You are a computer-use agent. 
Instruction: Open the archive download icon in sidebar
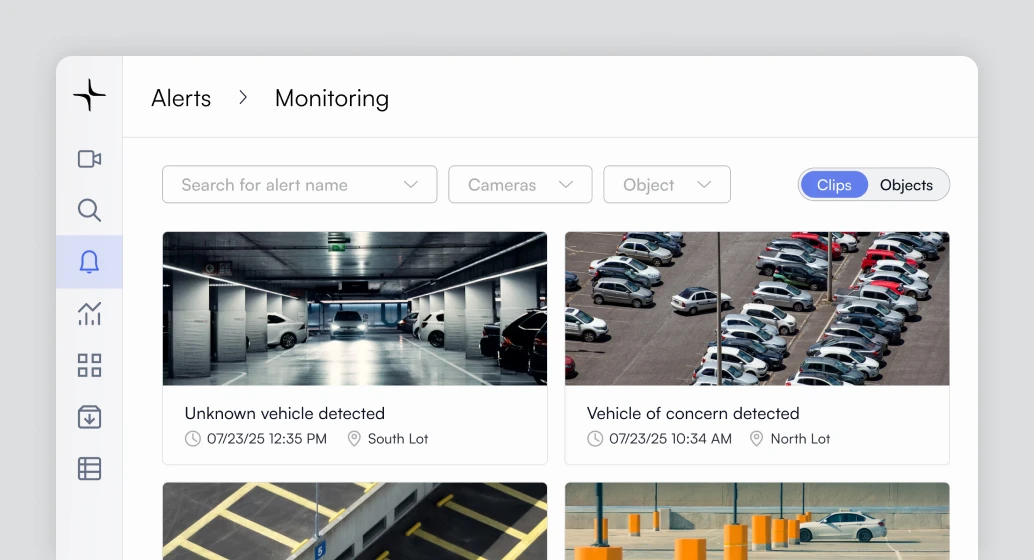[89, 417]
